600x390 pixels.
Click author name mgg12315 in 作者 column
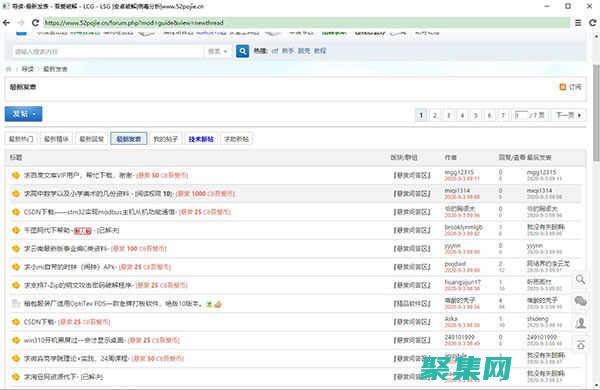[459, 173]
